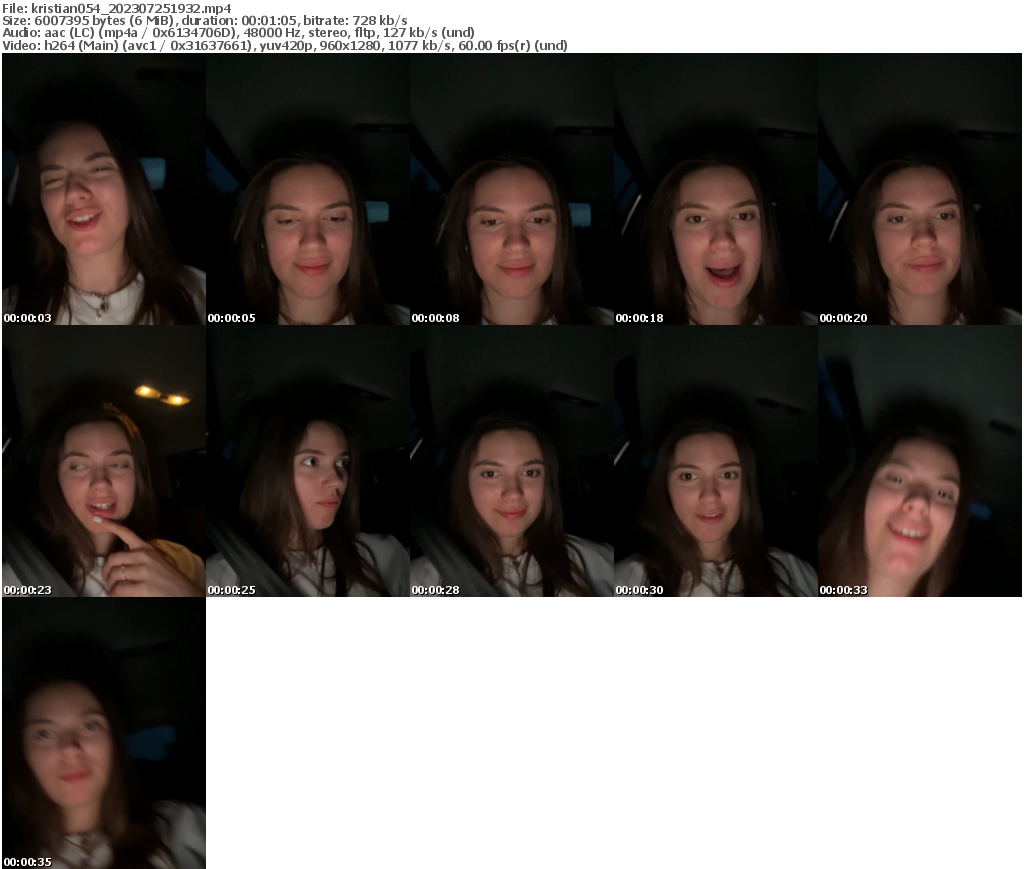This screenshot has width=1024, height=869.
Task: Select the frame at 00:00:05
Action: (x=307, y=189)
